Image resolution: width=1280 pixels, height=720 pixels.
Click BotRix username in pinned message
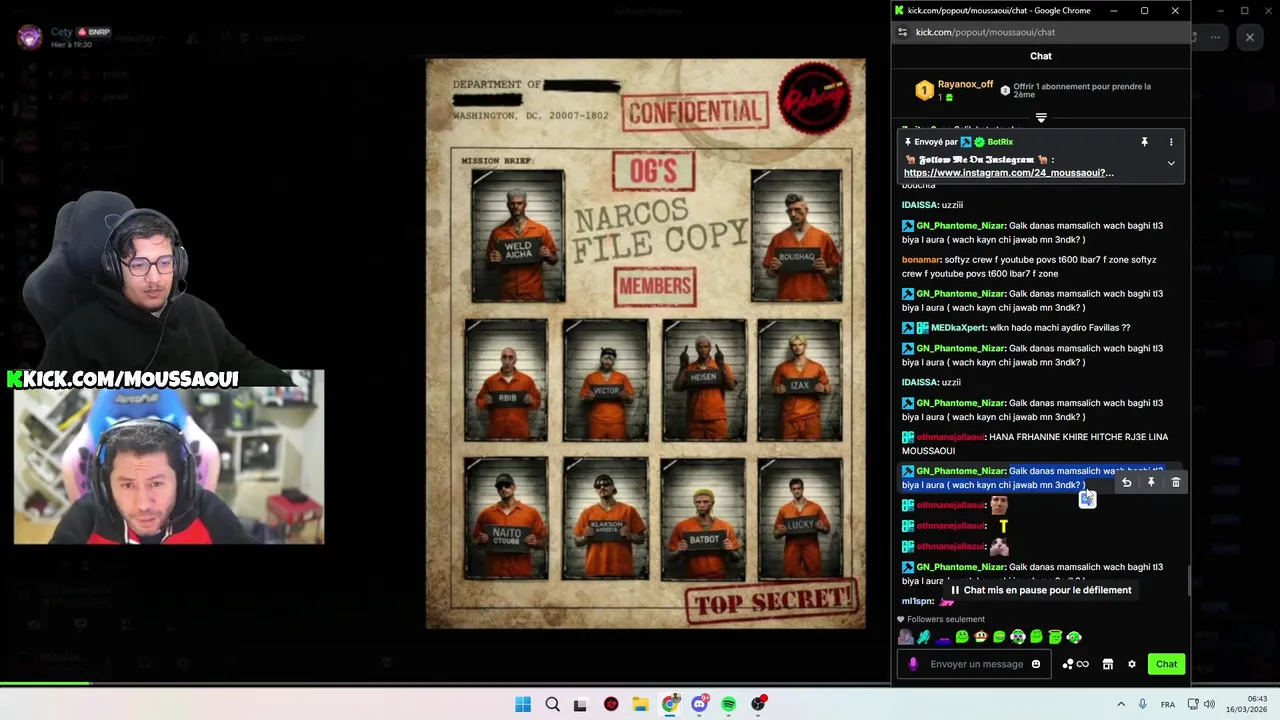click(1000, 142)
